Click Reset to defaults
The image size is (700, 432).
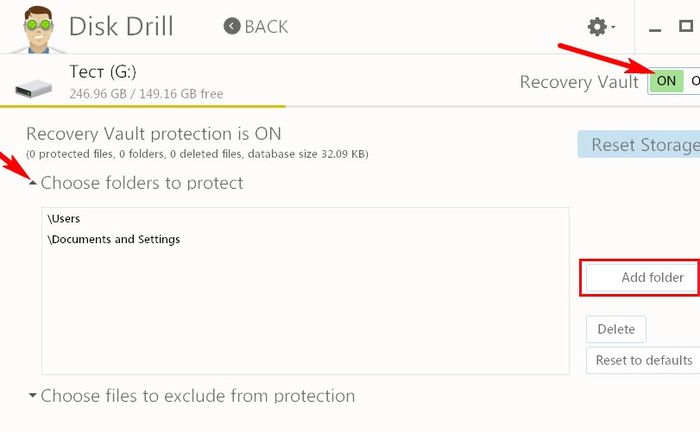click(x=643, y=360)
